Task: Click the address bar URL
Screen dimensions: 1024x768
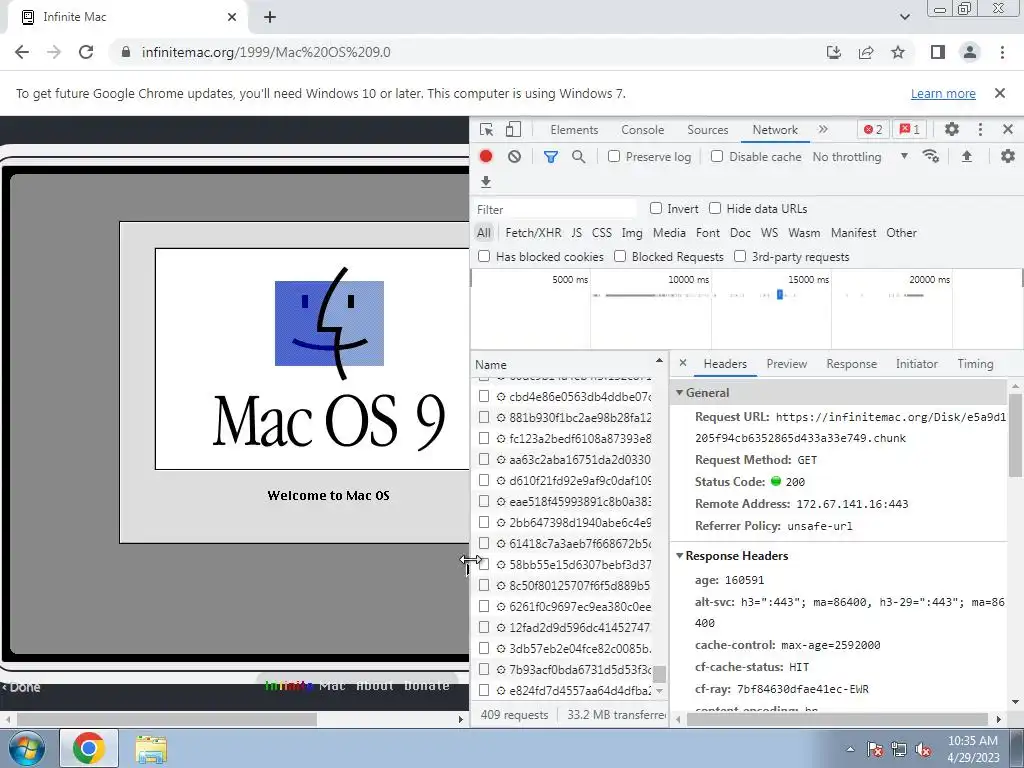Action: click(266, 52)
